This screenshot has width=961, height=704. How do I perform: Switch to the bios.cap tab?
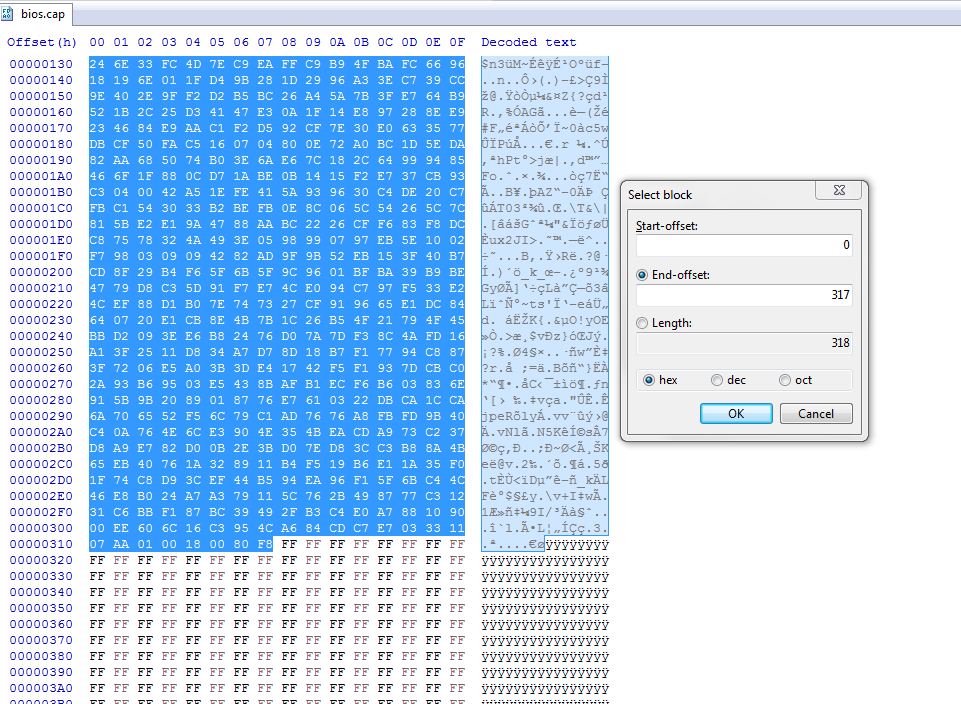coord(36,13)
